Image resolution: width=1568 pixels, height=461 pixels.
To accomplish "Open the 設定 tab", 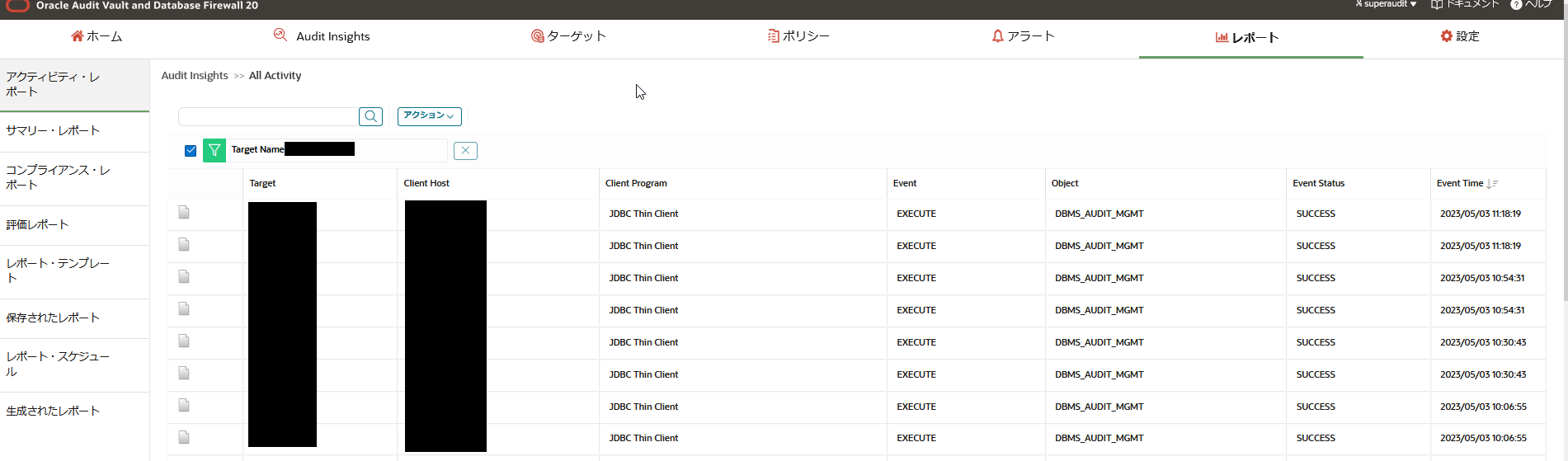I will click(1460, 36).
